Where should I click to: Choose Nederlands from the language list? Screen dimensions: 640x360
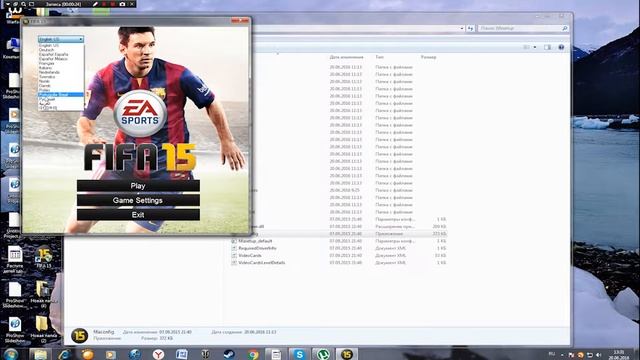click(x=61, y=72)
